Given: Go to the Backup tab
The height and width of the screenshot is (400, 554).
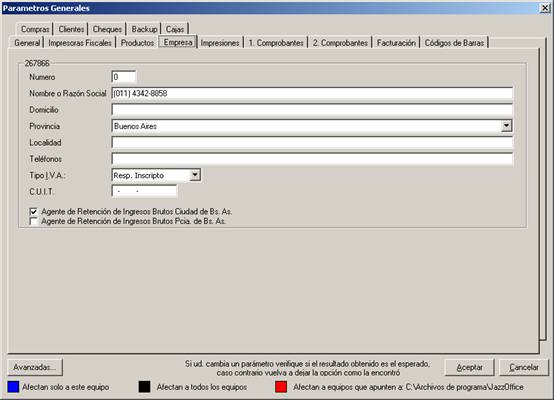Looking at the screenshot, I should [x=144, y=29].
